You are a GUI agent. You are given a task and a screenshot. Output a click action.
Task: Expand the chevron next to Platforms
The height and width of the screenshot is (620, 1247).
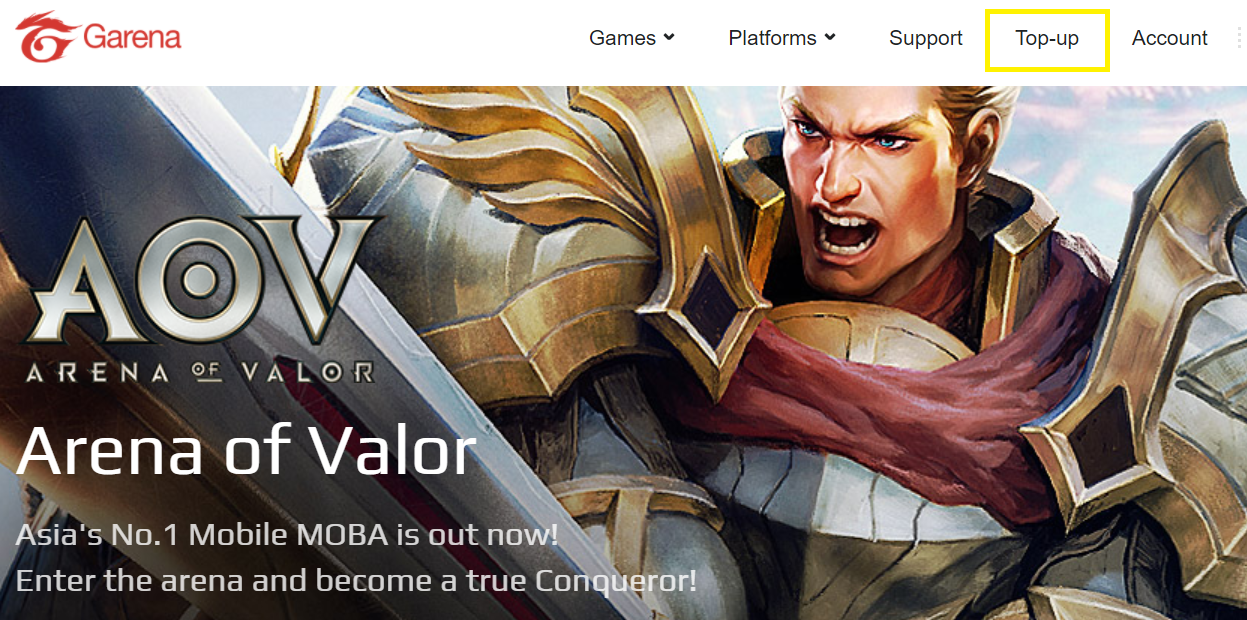[829, 38]
